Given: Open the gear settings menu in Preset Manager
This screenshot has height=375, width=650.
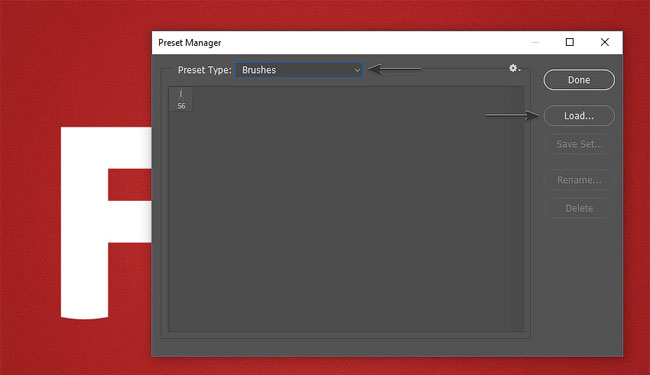Looking at the screenshot, I should tap(514, 68).
